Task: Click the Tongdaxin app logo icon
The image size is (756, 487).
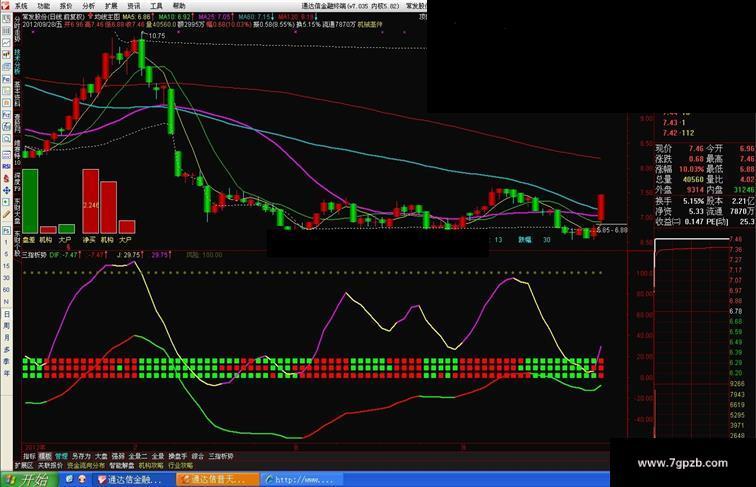Action: 5,5
